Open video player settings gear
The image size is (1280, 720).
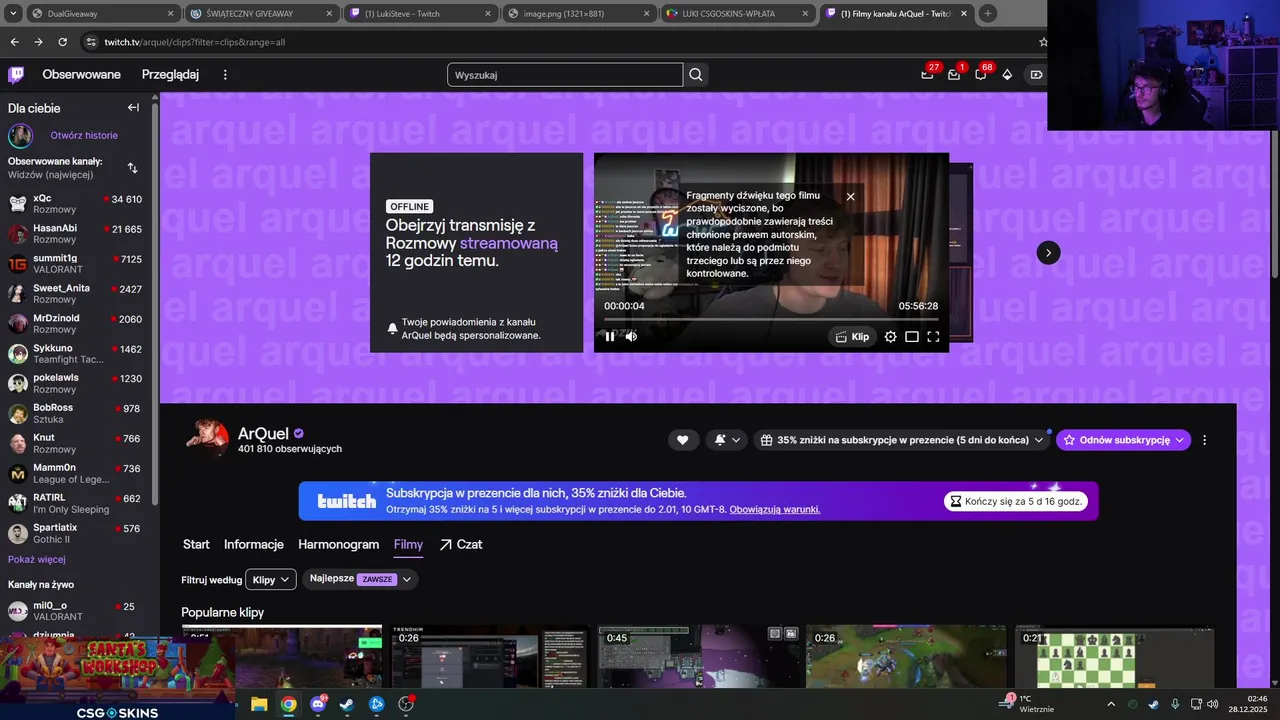pyautogui.click(x=891, y=337)
